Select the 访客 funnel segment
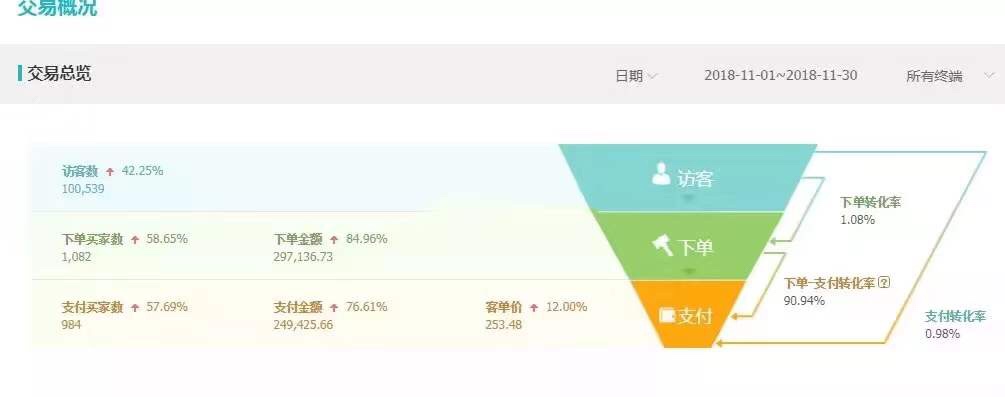 (x=688, y=178)
